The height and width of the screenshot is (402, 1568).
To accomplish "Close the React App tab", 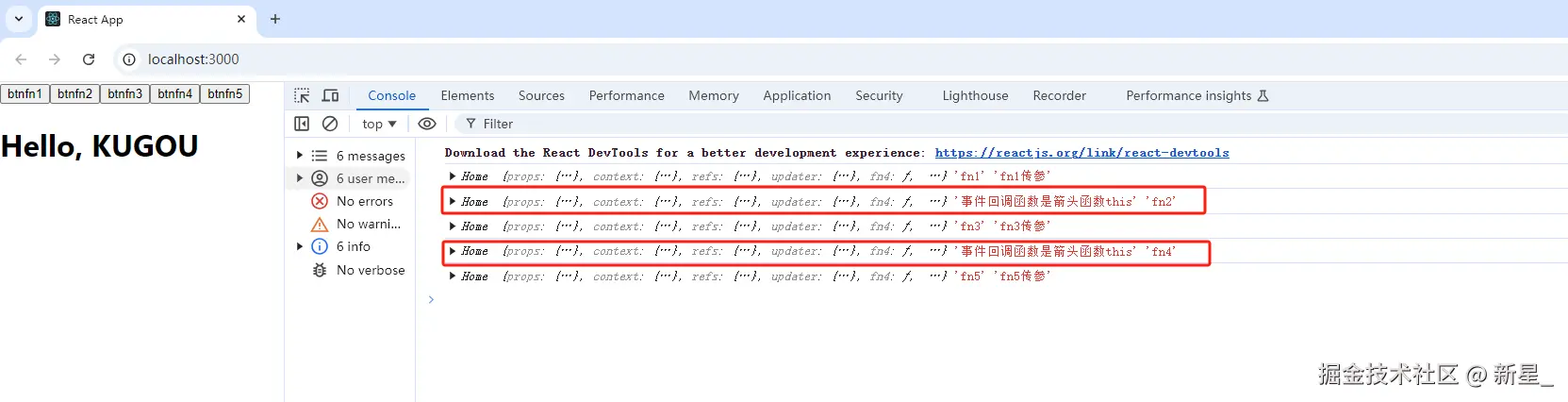I will click(241, 19).
